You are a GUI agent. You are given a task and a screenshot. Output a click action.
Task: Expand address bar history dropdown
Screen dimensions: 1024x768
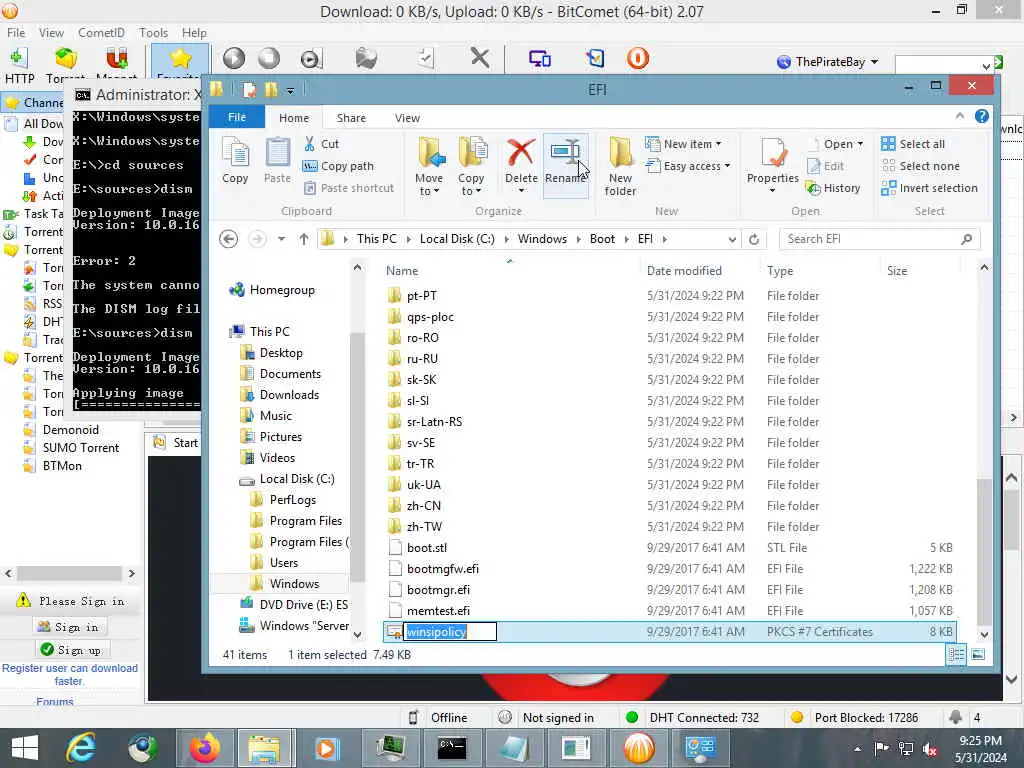(x=732, y=239)
